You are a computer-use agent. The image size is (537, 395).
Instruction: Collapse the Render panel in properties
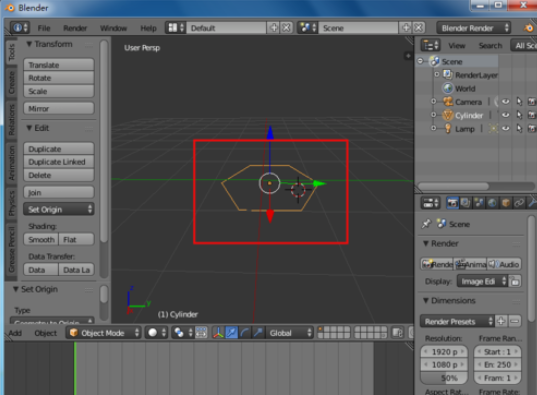click(426, 243)
